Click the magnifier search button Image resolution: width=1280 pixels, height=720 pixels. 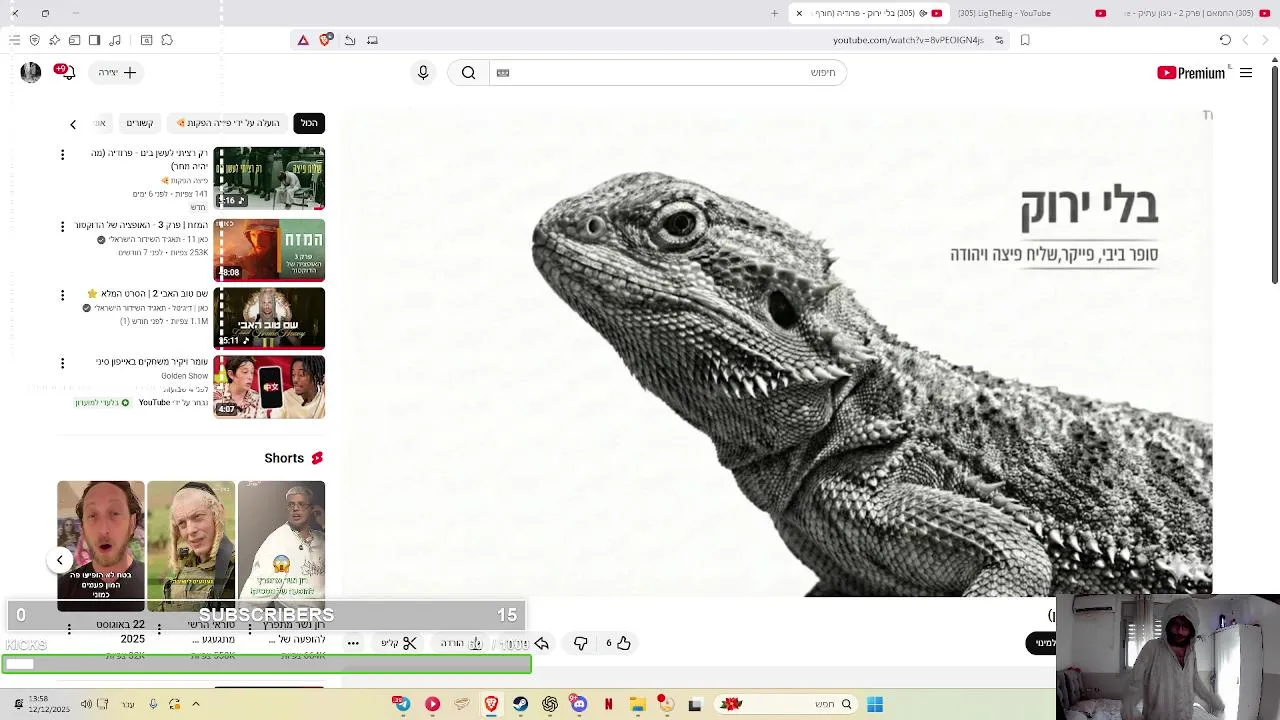click(468, 72)
